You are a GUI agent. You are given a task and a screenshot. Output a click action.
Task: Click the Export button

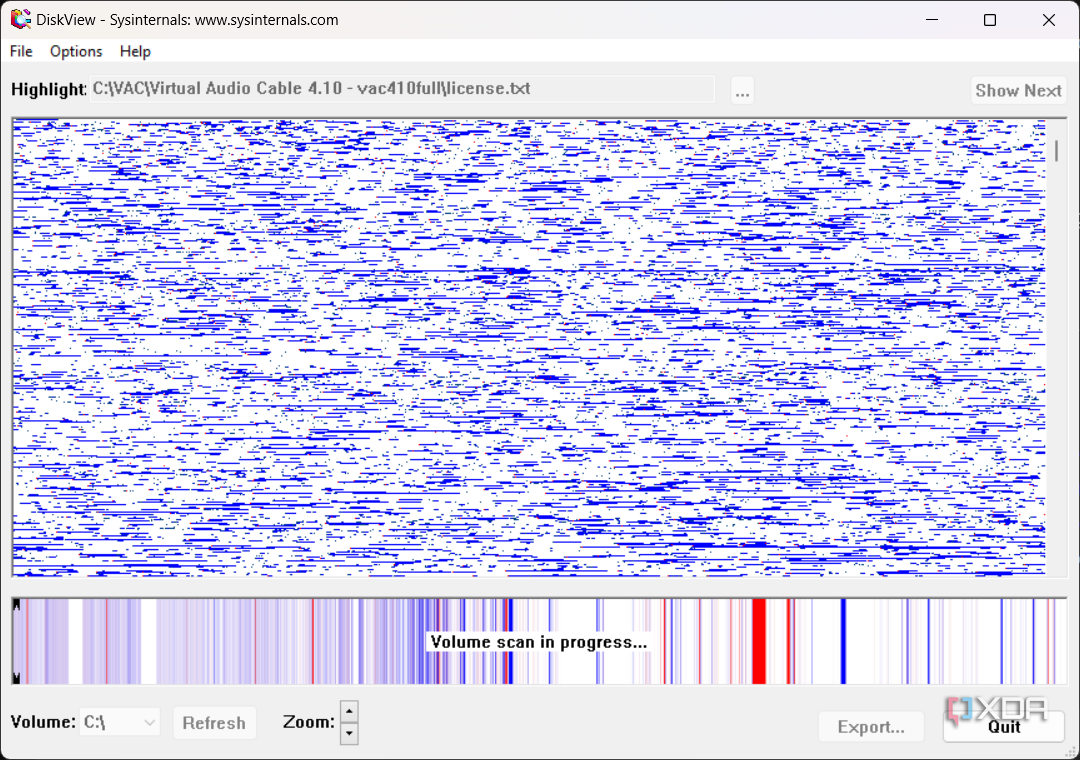click(871, 727)
